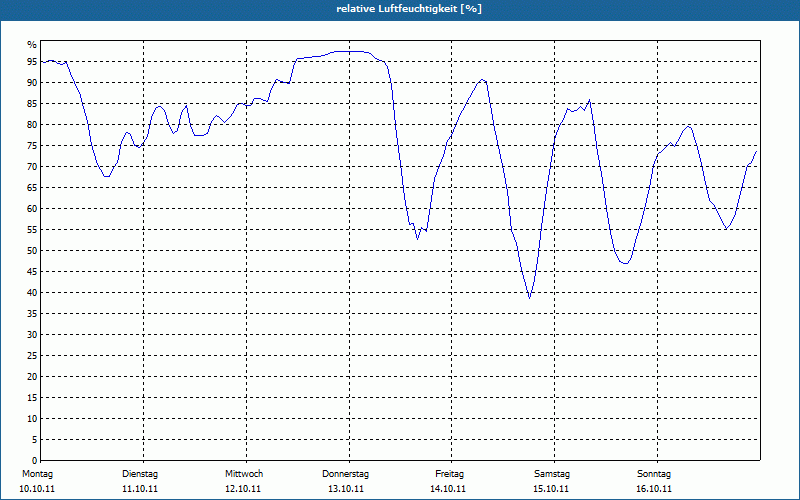Screen dimensions: 800x500
Task: Click the y-axis value "95"
Action: [32, 62]
